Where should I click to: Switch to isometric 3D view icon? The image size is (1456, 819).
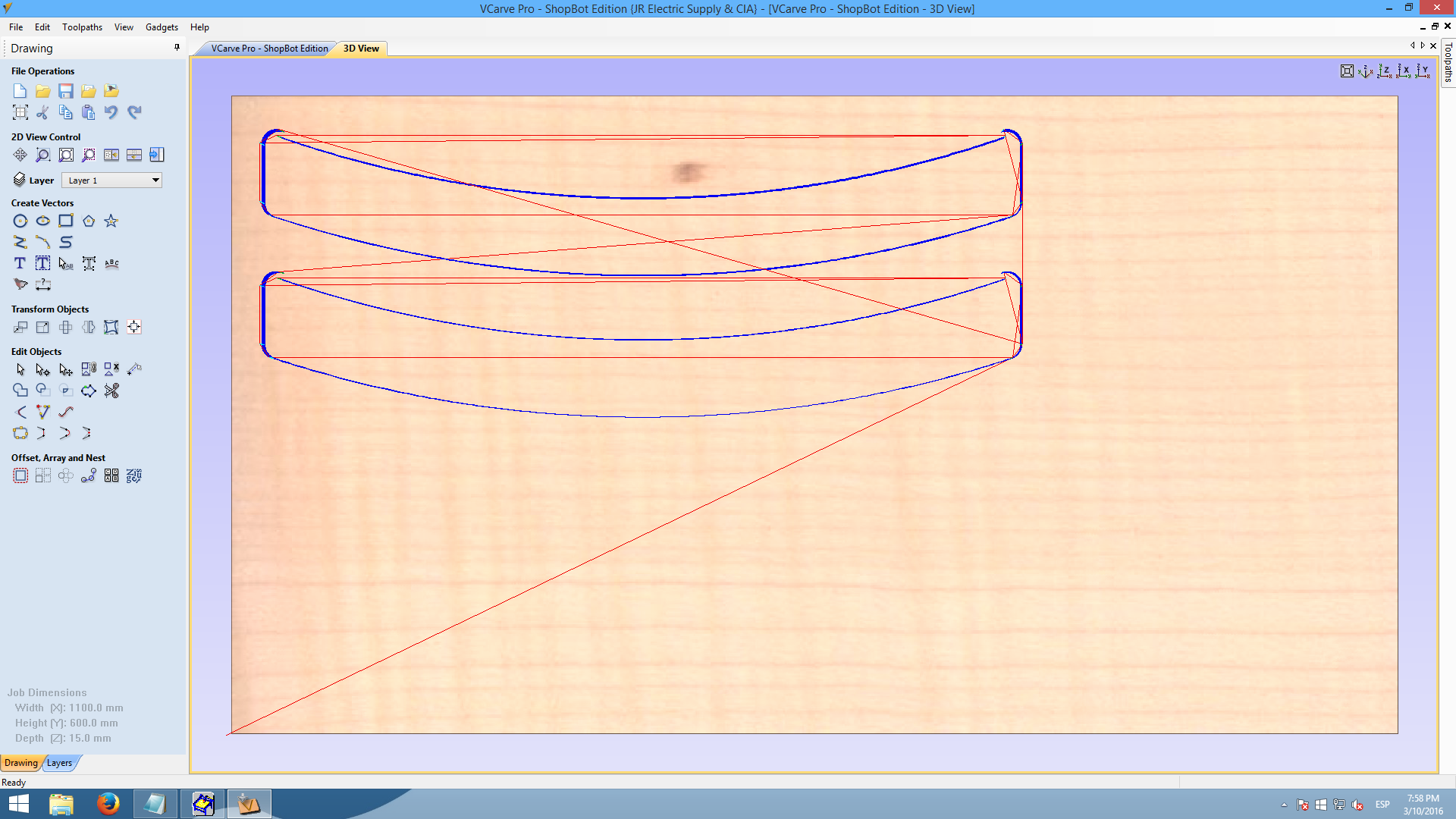click(x=1366, y=71)
